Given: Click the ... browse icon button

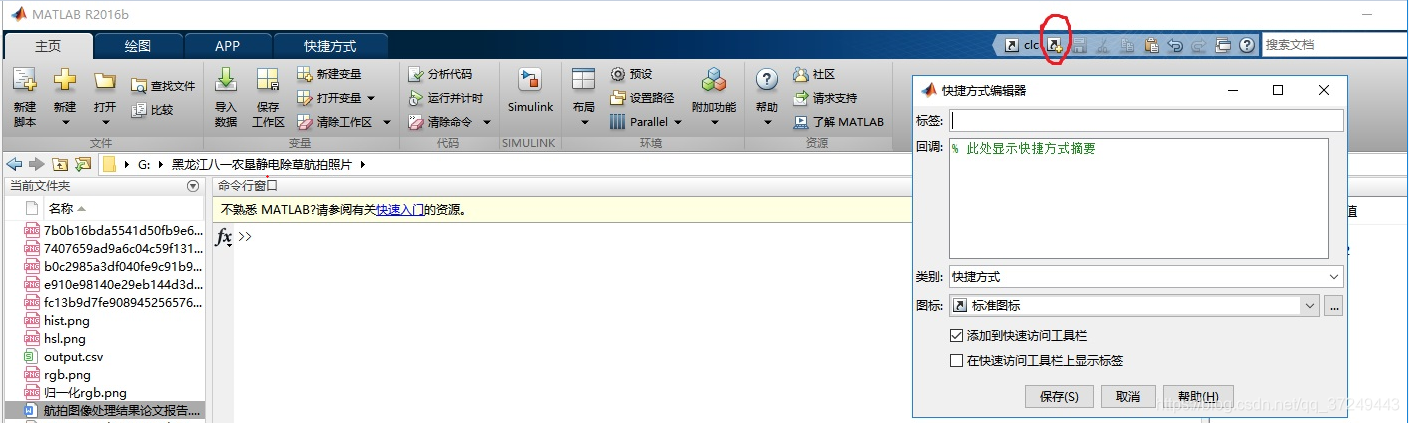Looking at the screenshot, I should 1333,306.
